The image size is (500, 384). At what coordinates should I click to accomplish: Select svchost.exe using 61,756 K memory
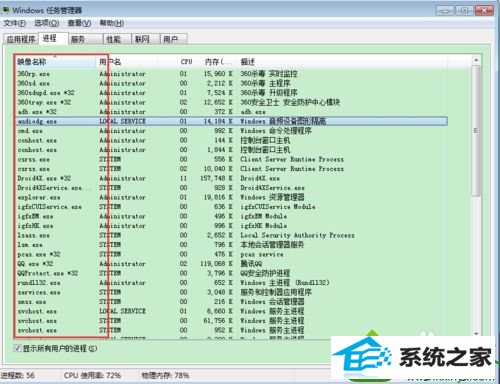click(x=231, y=321)
